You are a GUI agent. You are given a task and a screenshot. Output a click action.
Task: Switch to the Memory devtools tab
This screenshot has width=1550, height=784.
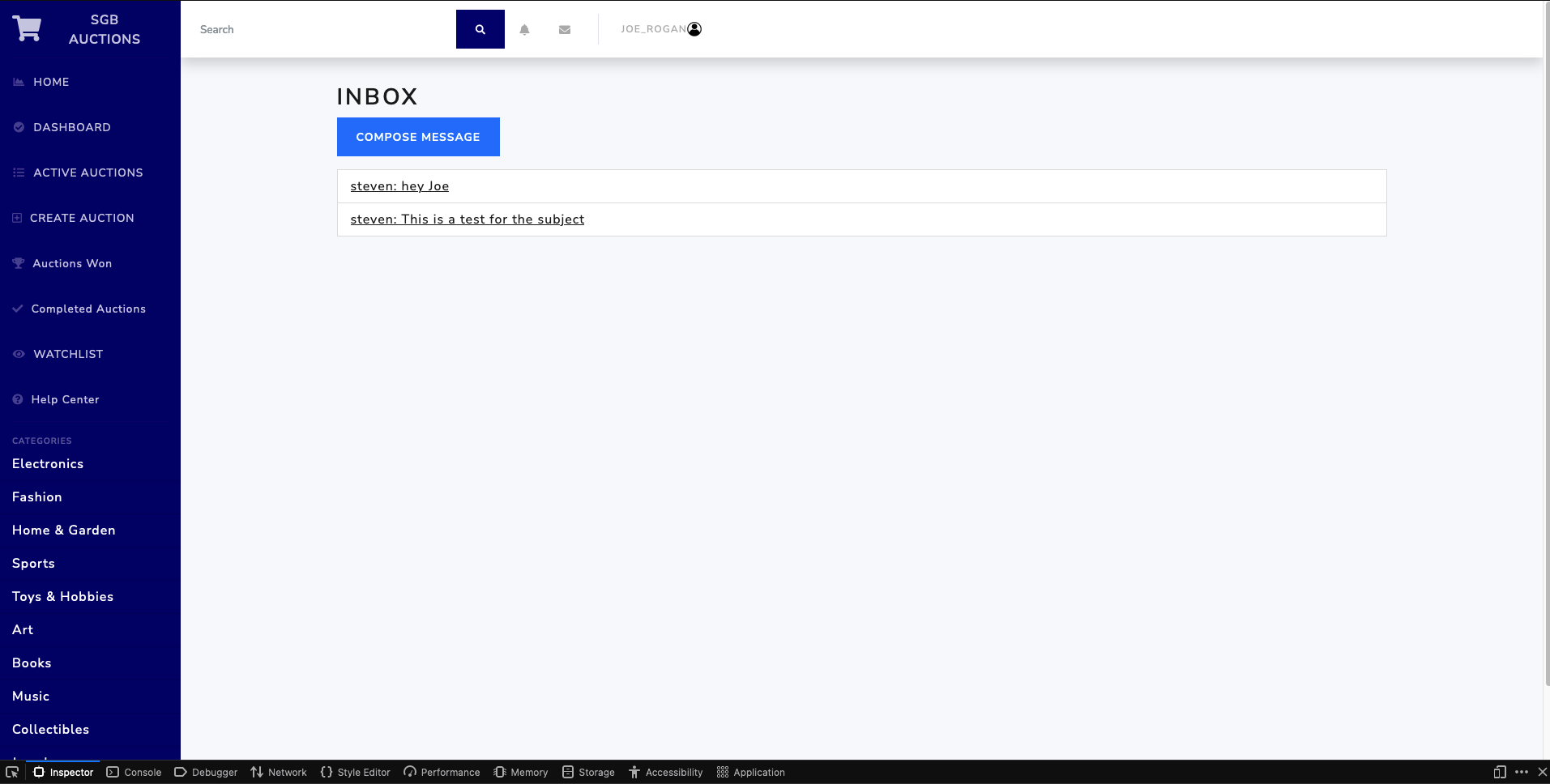pyautogui.click(x=521, y=772)
